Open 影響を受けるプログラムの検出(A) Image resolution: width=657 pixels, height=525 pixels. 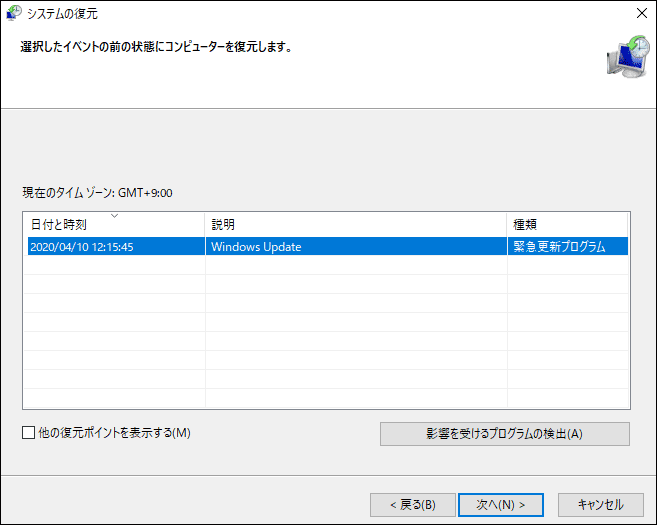pyautogui.click(x=504, y=434)
